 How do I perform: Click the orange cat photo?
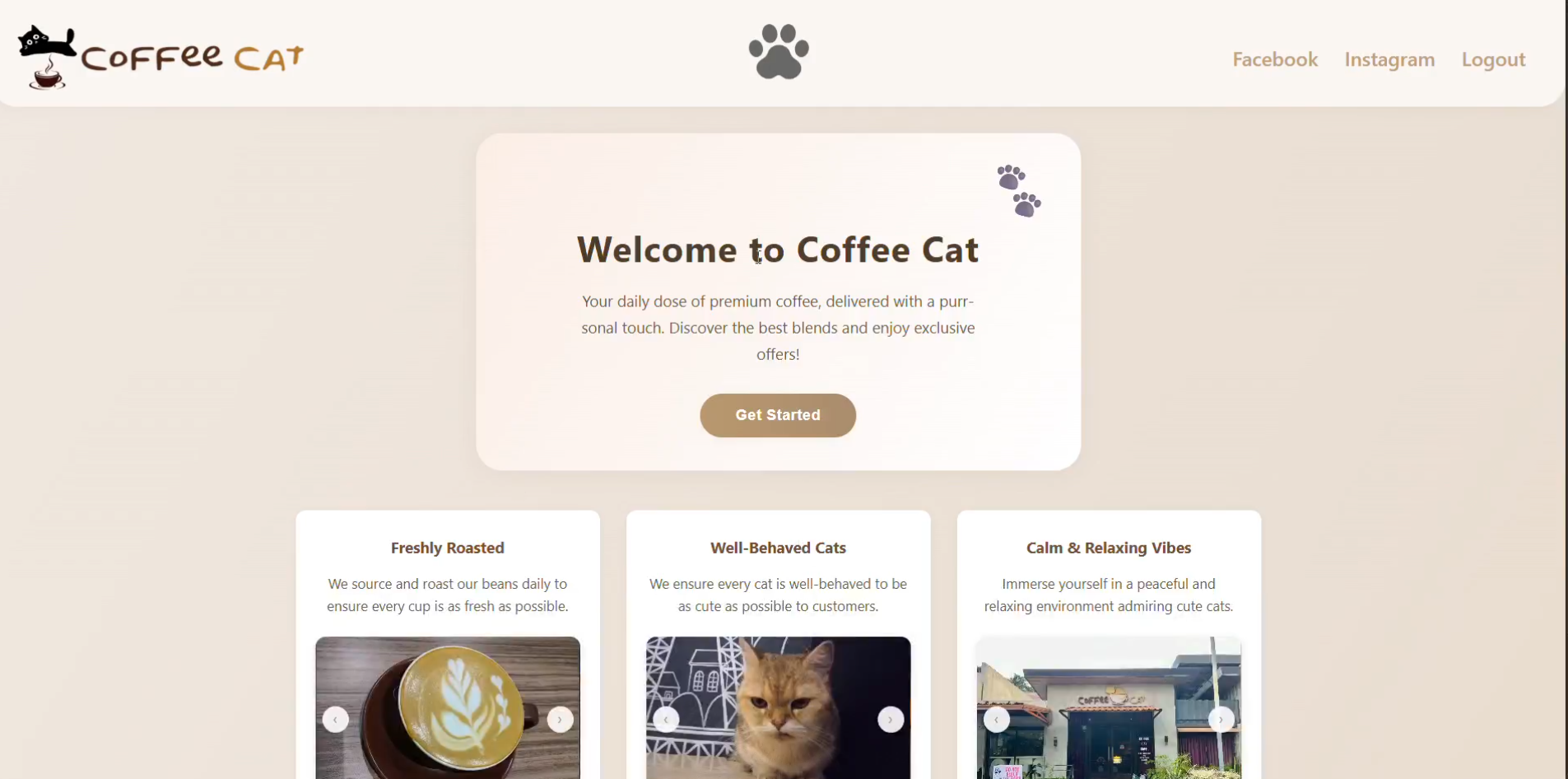click(779, 707)
